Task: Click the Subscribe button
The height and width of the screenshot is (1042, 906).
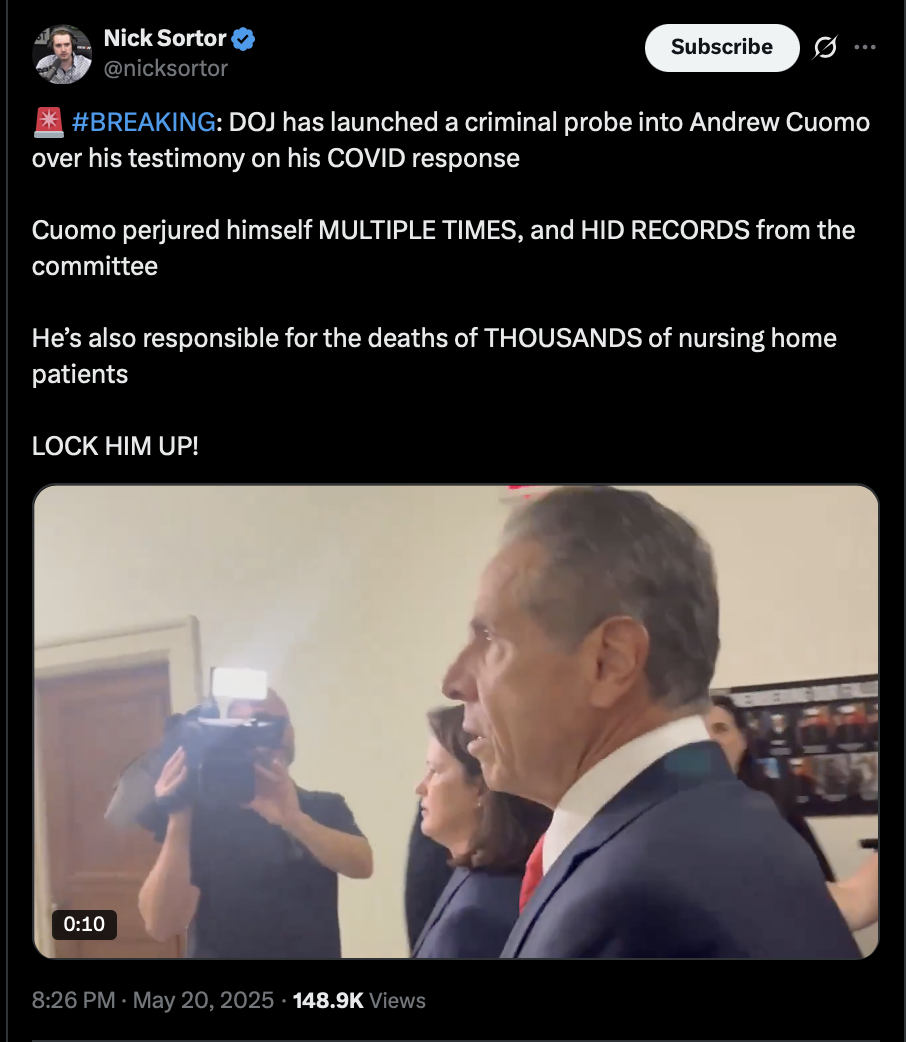Action: point(722,47)
